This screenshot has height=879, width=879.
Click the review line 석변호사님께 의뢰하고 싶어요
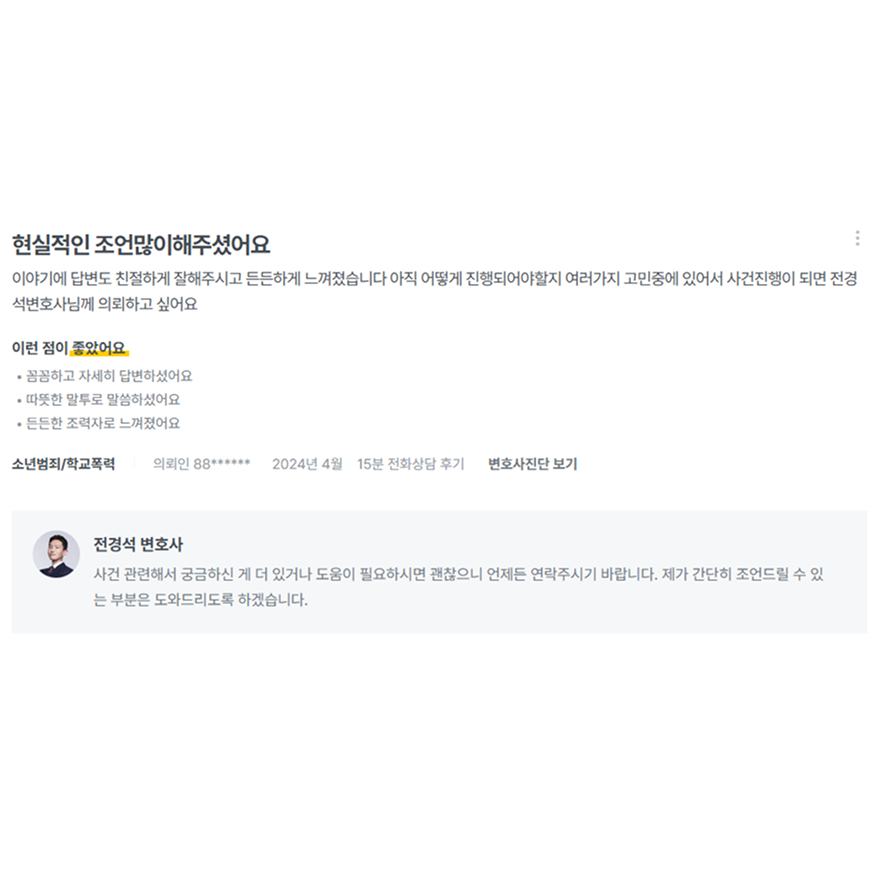pyautogui.click(x=105, y=304)
